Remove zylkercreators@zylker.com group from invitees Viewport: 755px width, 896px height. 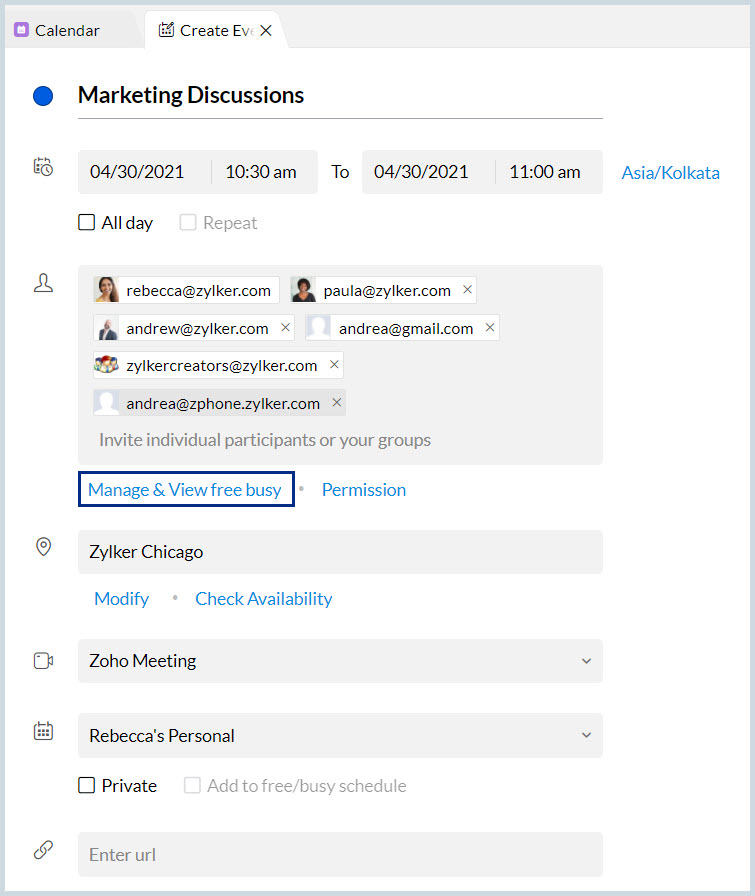coord(334,365)
